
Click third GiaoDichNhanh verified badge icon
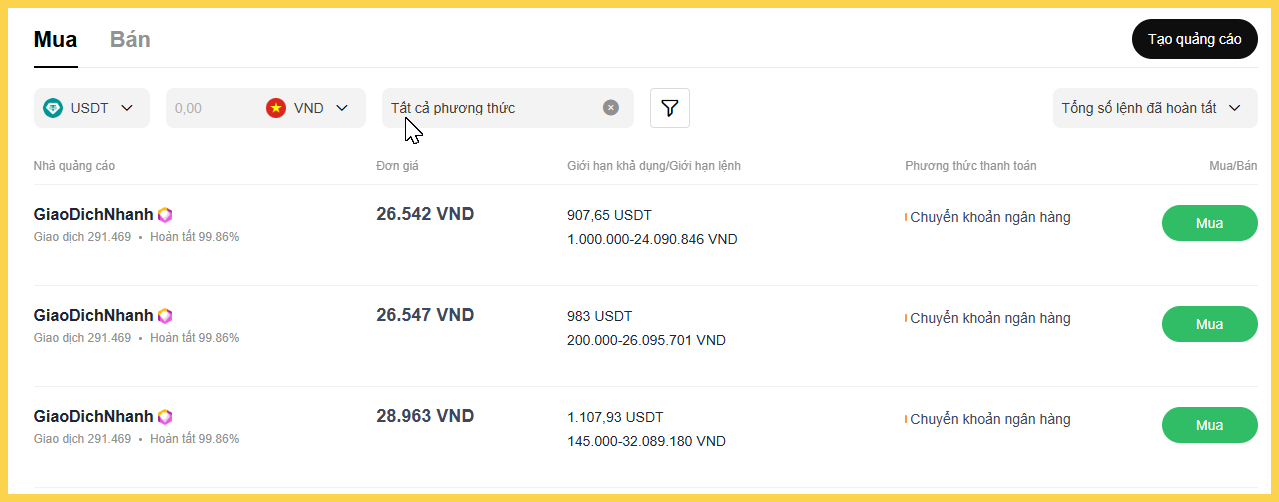(x=165, y=417)
